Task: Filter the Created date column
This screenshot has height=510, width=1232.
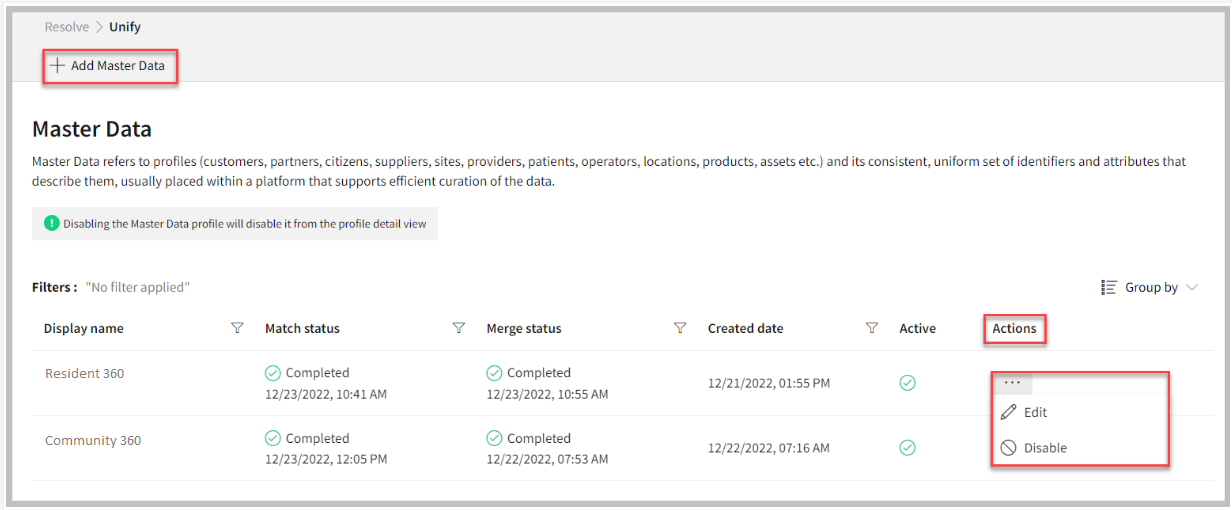Action: (871, 328)
